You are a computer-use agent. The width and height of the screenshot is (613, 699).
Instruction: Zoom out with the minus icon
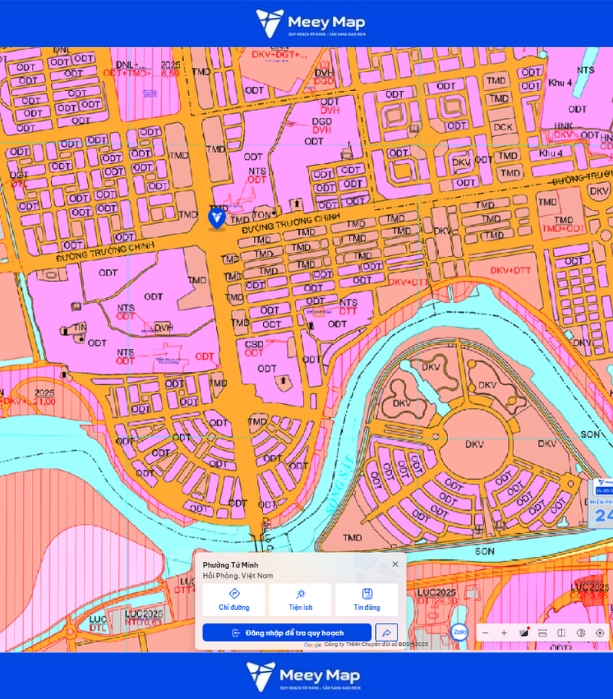pyautogui.click(x=485, y=633)
